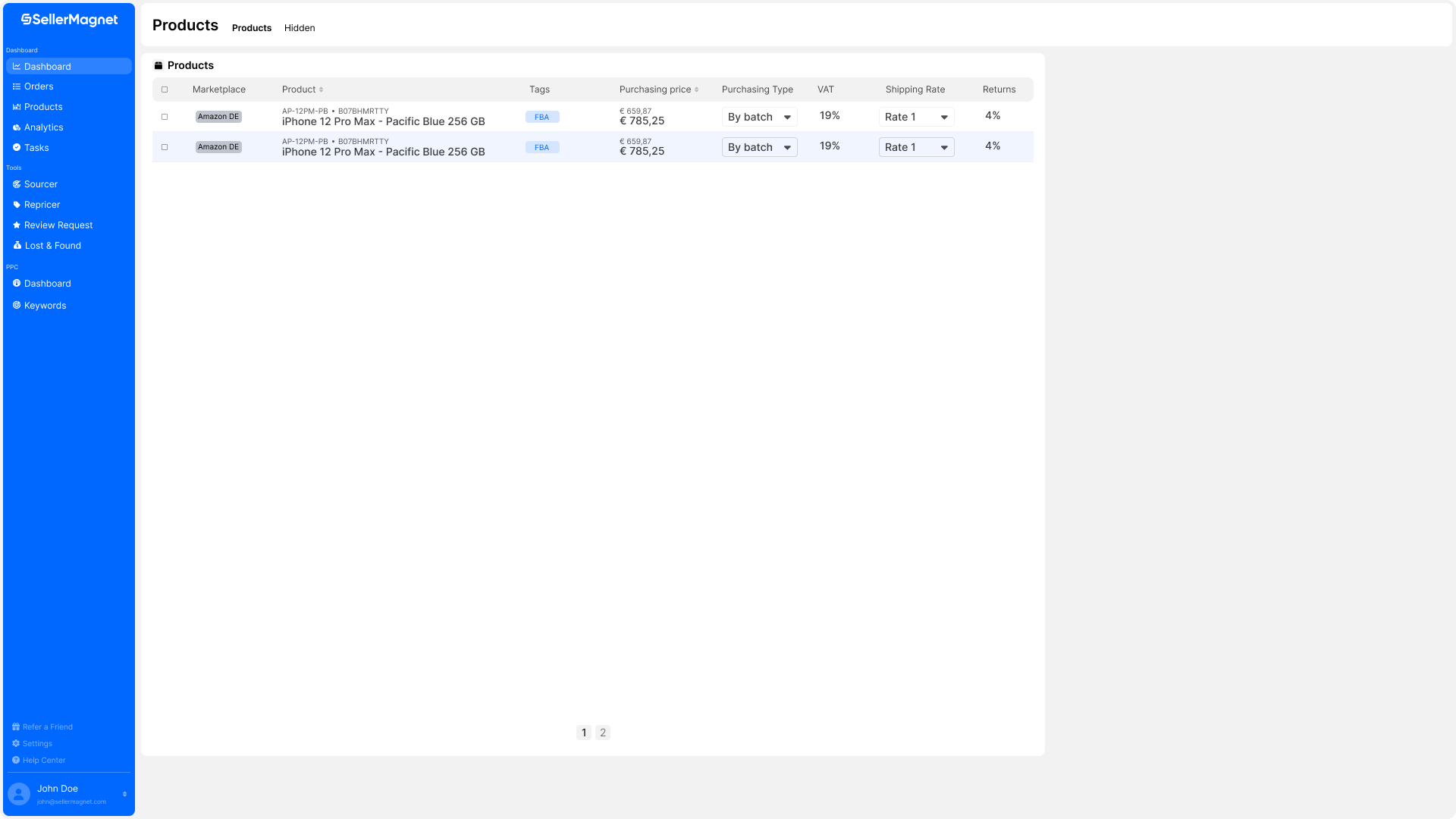1456x819 pixels.
Task: Open Products in the sidebar menu
Action: (43, 107)
